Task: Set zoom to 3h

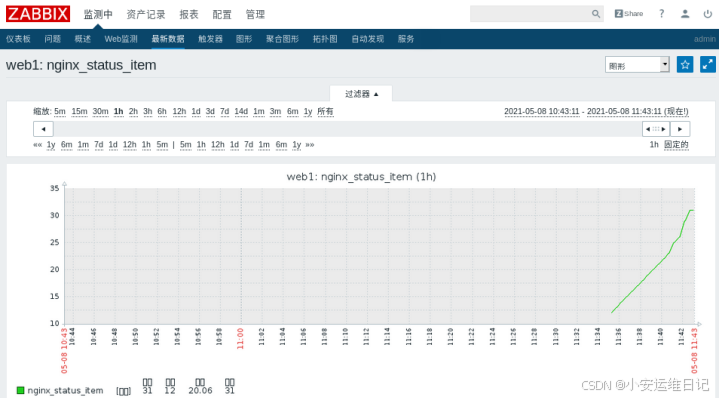Action: tap(147, 112)
